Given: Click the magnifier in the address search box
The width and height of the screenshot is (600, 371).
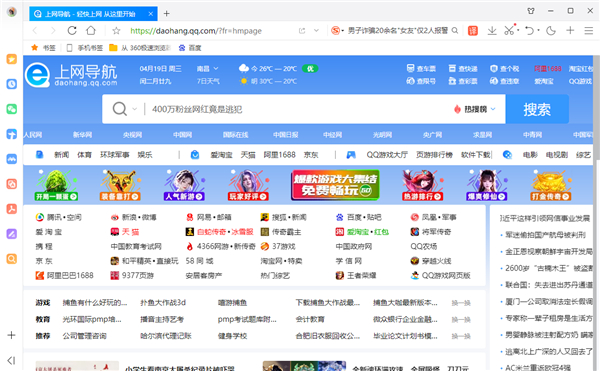Looking at the screenshot, I should click(455, 31).
